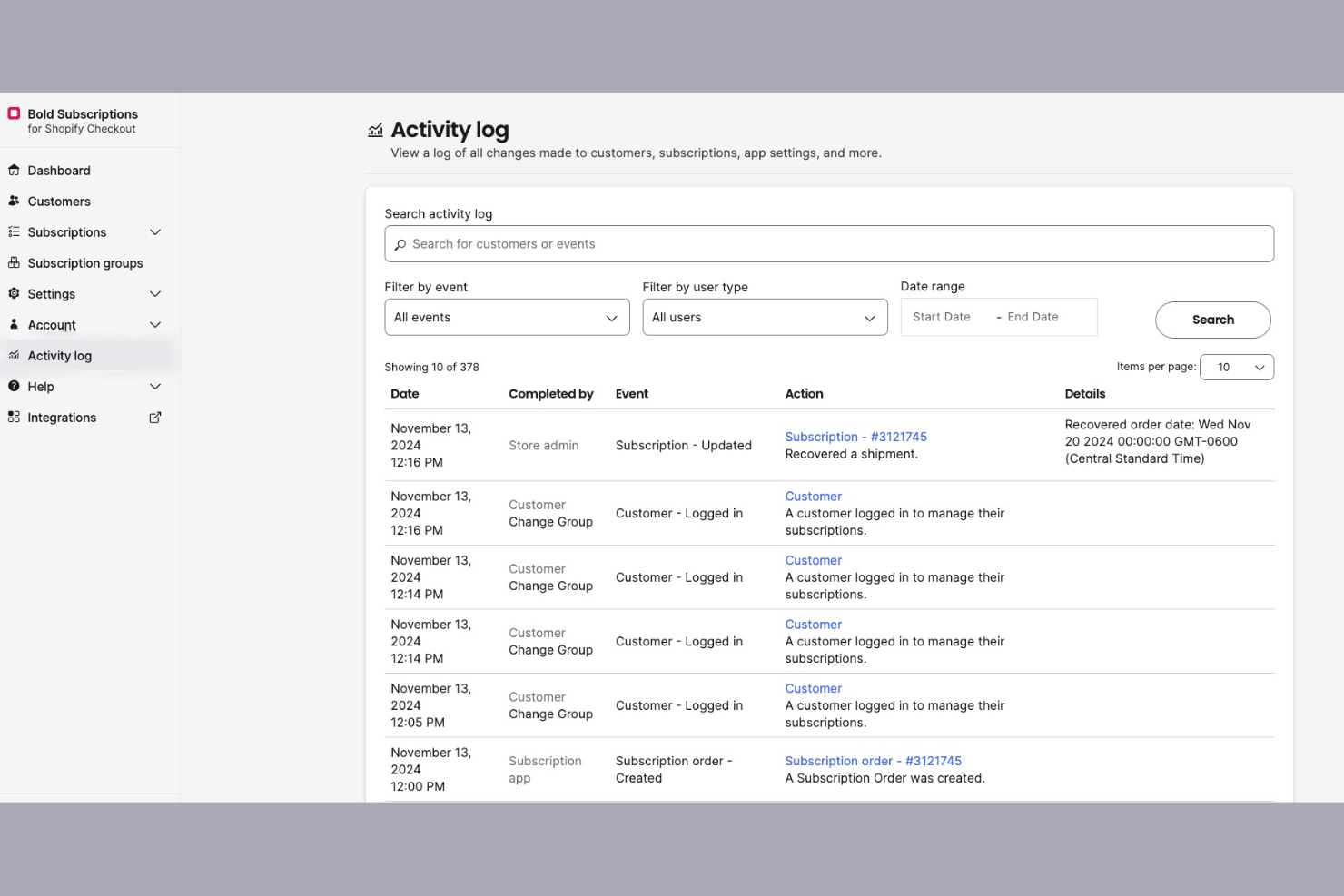Click Subscription order - Created event cell
1344x896 pixels.
(x=673, y=770)
